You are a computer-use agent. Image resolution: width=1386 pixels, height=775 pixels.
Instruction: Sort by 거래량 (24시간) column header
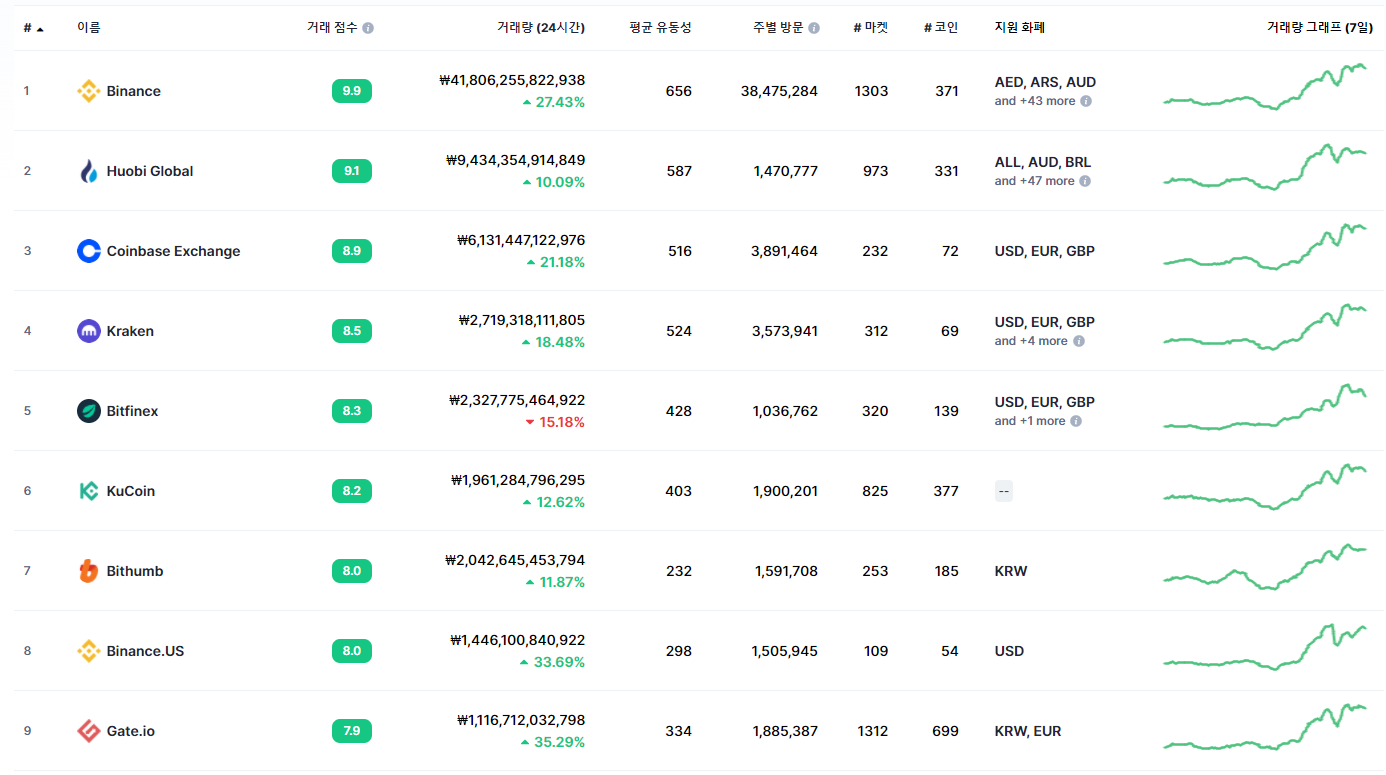click(x=541, y=28)
